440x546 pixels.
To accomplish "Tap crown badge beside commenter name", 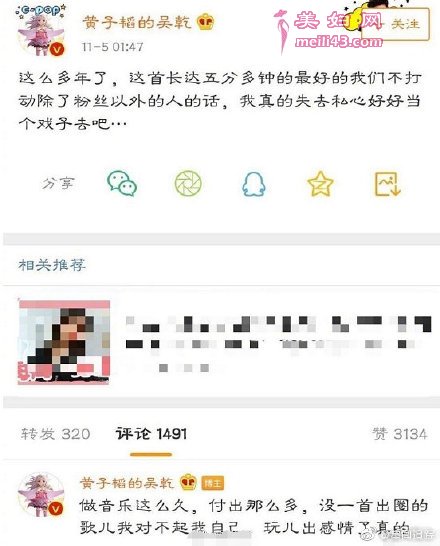I will tap(188, 483).
